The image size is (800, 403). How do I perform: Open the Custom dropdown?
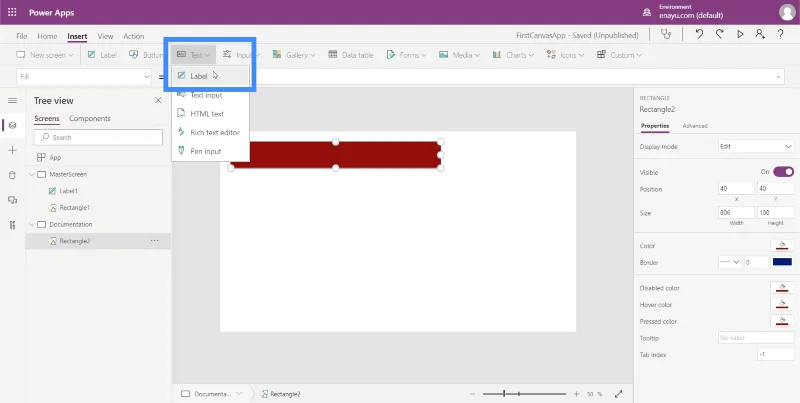619,55
